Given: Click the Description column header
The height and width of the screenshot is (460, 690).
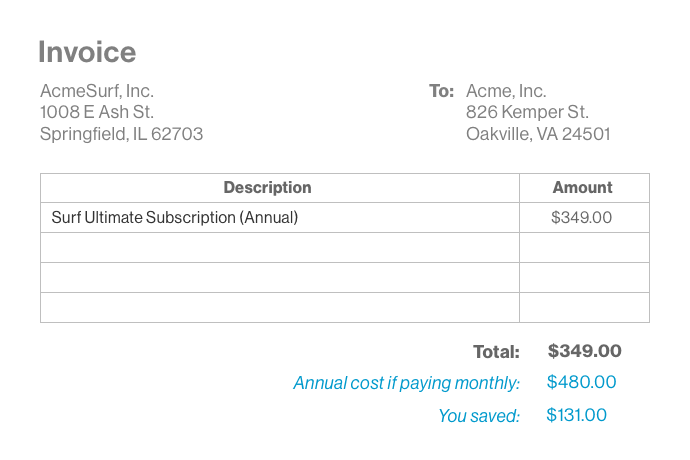Looking at the screenshot, I should 267,188.
